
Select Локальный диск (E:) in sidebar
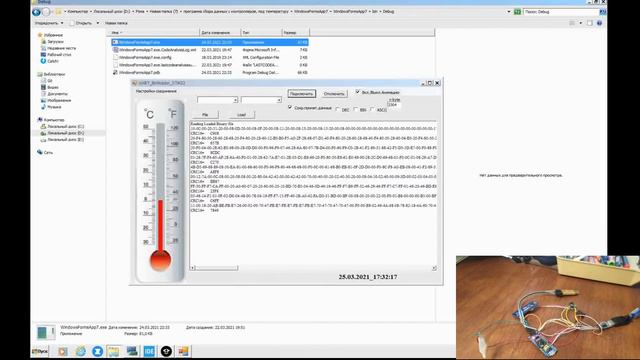62,140
